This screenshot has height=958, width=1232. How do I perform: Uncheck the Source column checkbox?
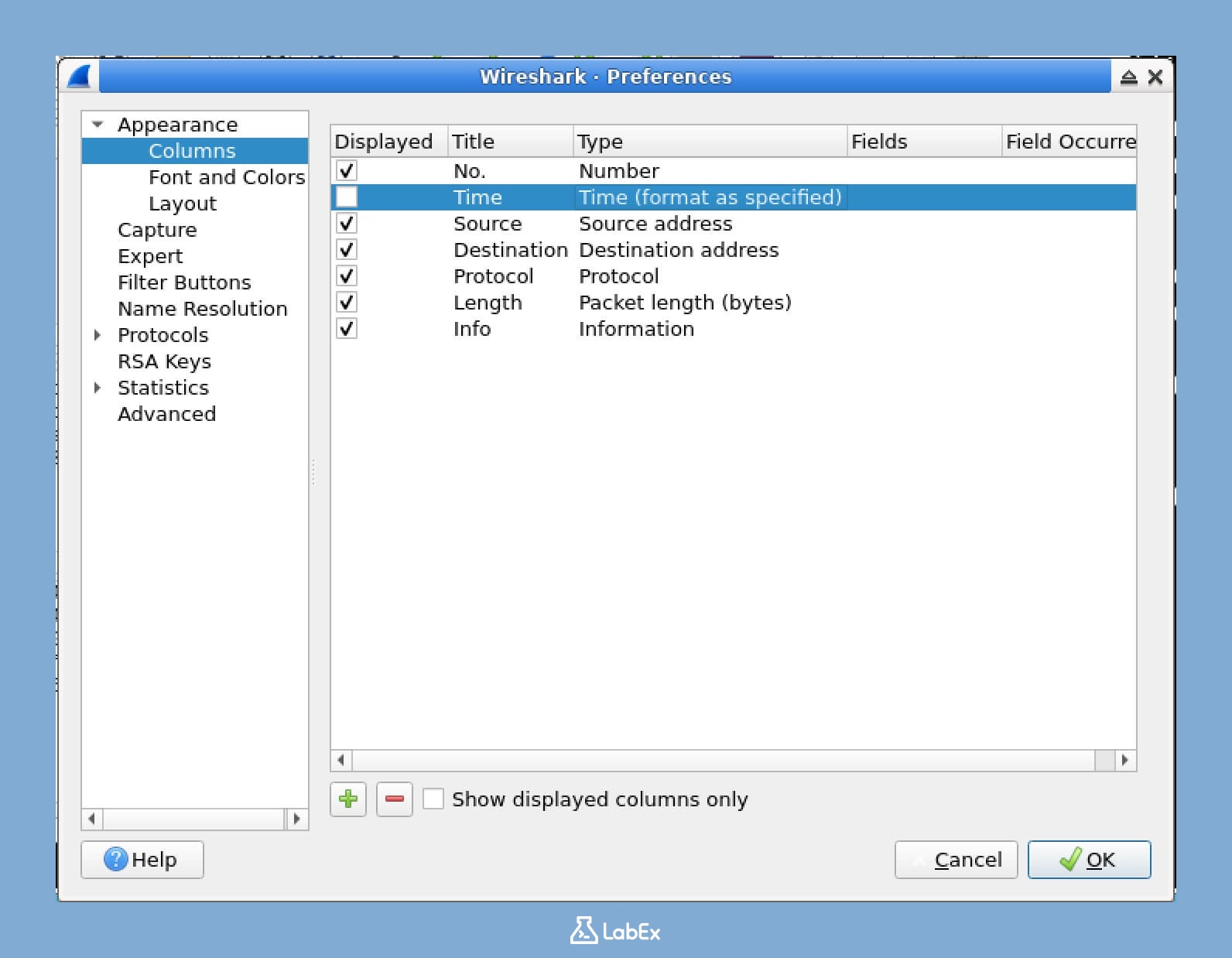click(x=347, y=224)
